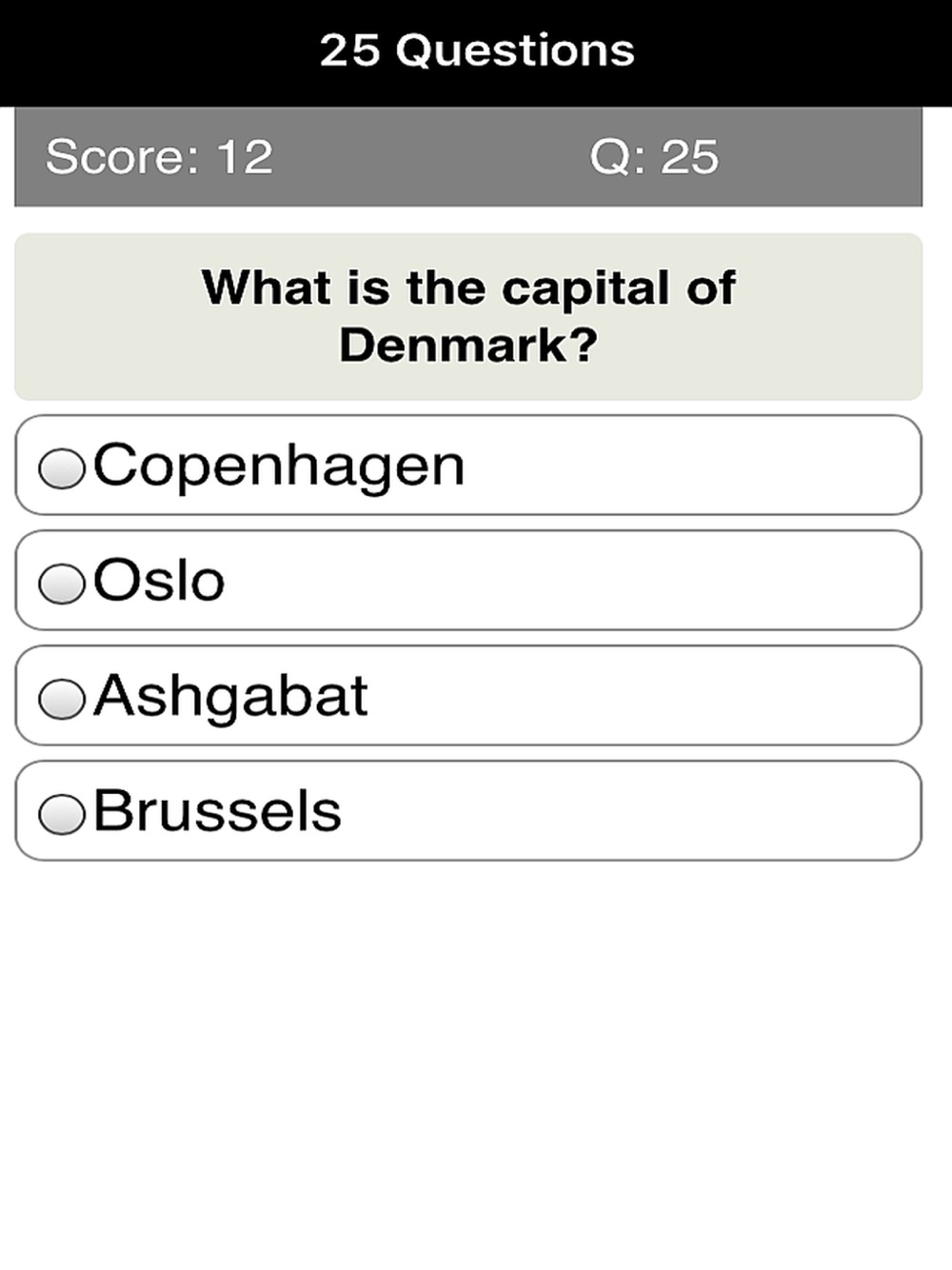Tap the blank part of the Ashgabat answer row
The width and height of the screenshot is (952, 1270).
coord(643,696)
